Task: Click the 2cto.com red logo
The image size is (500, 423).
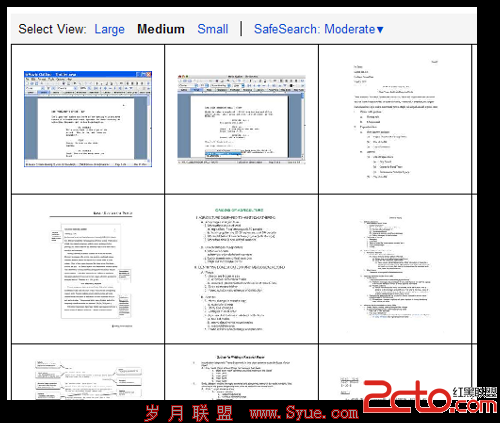Action: coord(430,397)
